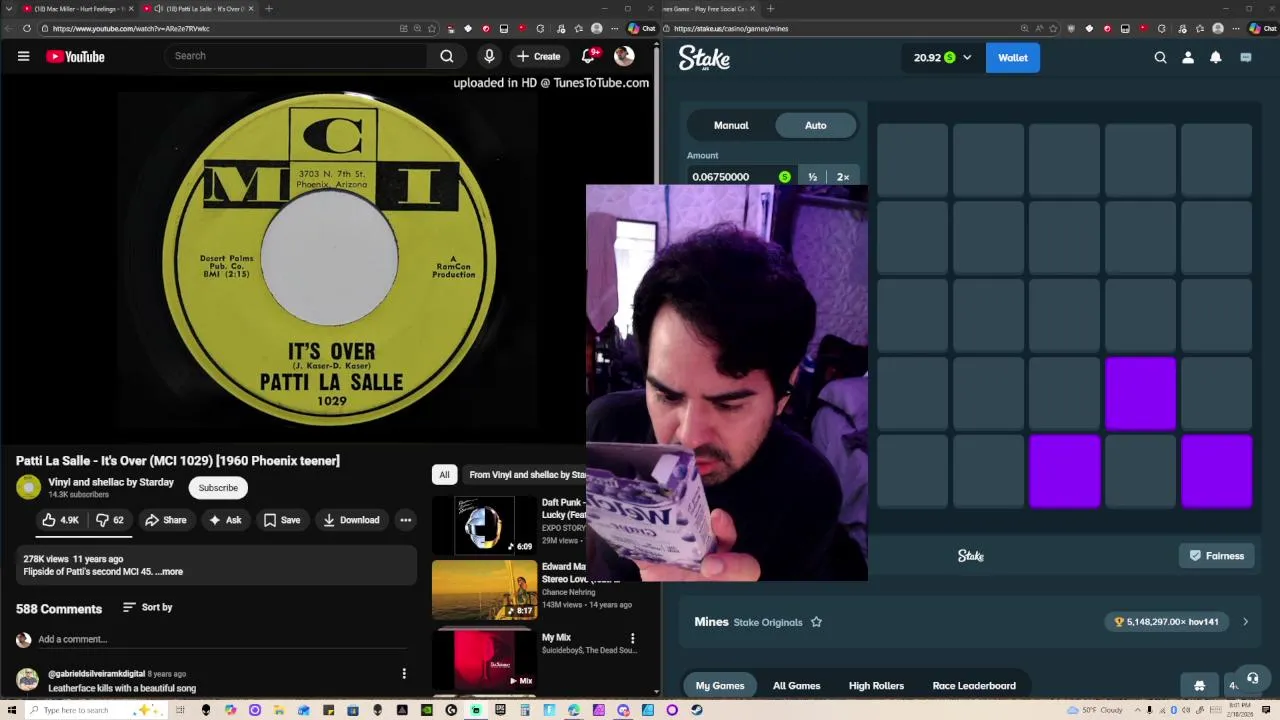Select the All filter chip
The height and width of the screenshot is (720, 1280).
point(444,475)
